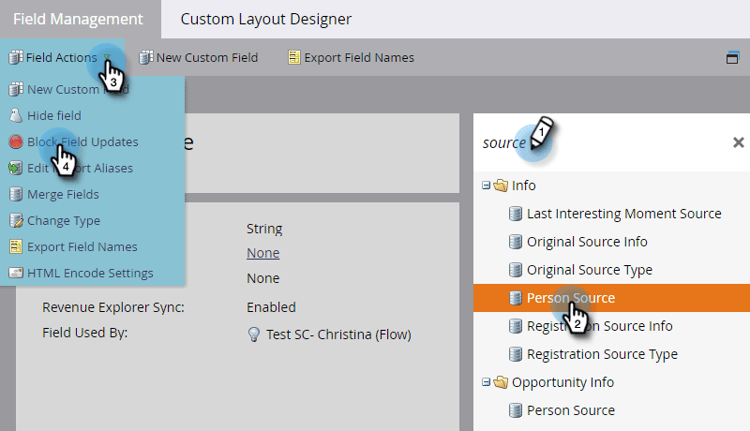Switch to the Custom Layout Designer tab

tap(266, 19)
